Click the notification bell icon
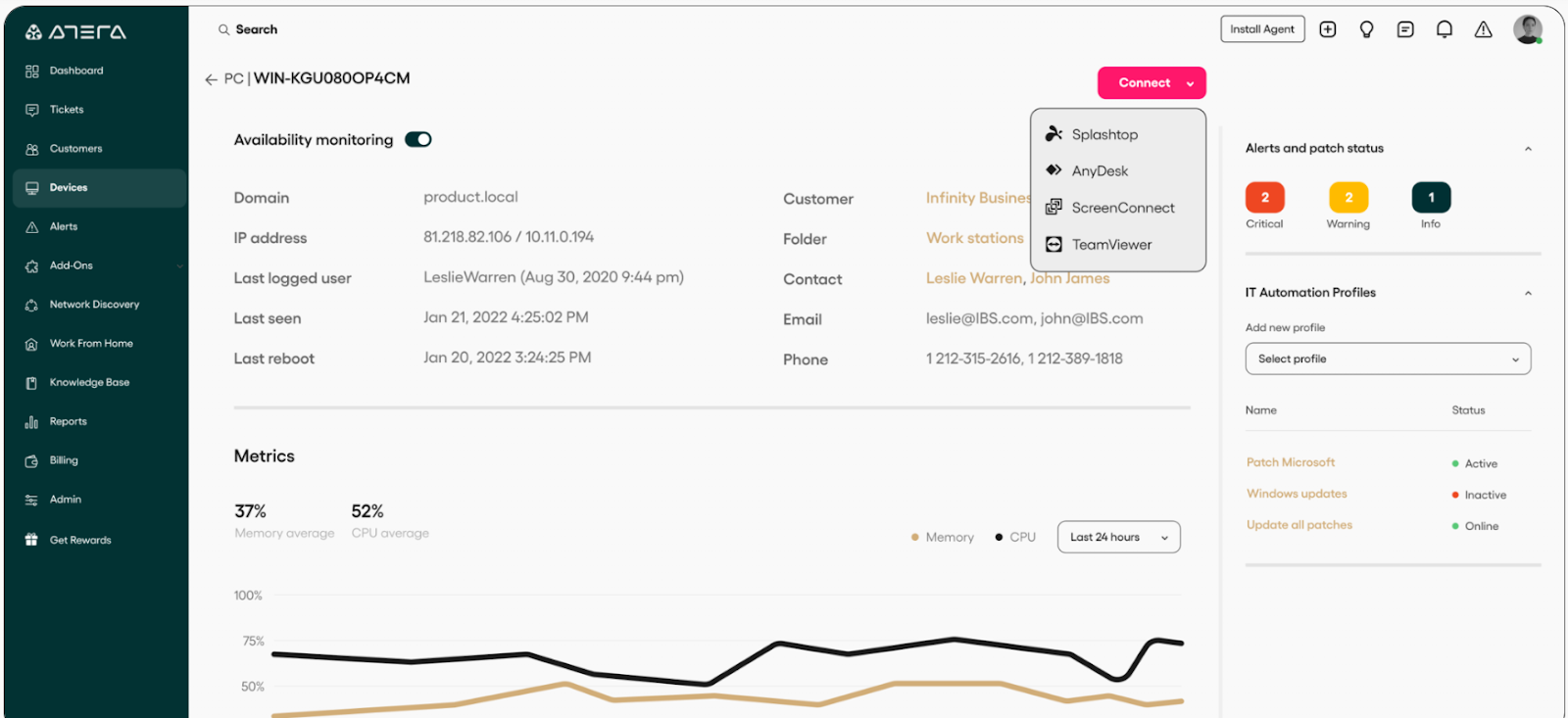The image size is (1568, 718). pos(1444,29)
